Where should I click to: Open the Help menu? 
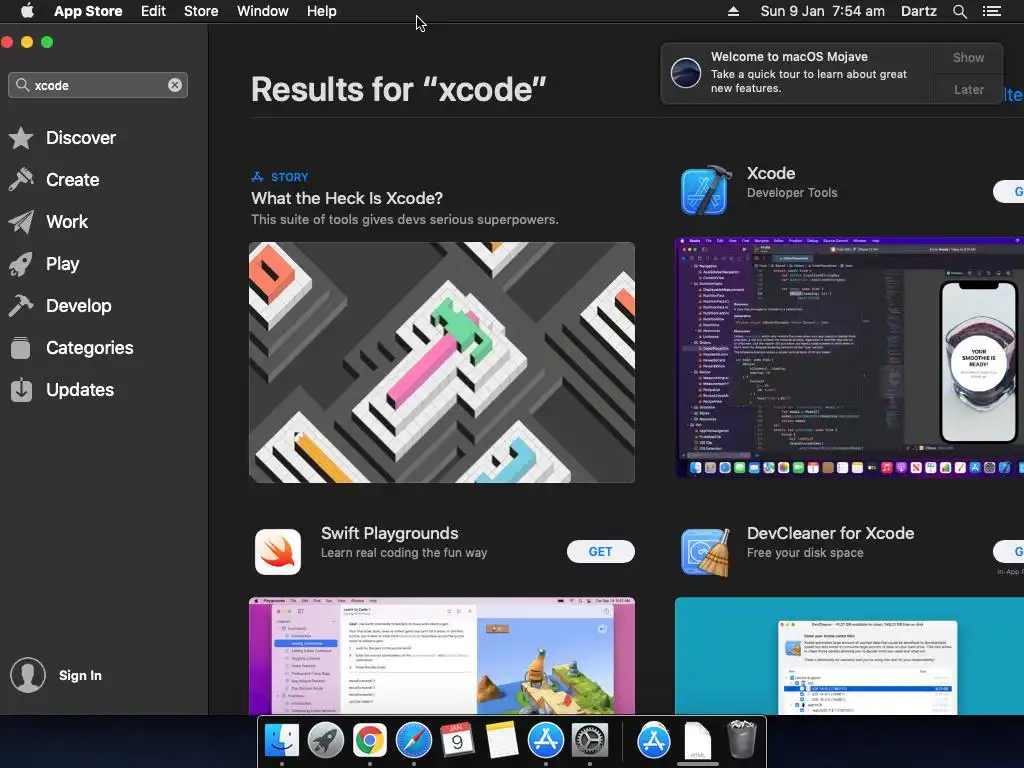[x=321, y=11]
